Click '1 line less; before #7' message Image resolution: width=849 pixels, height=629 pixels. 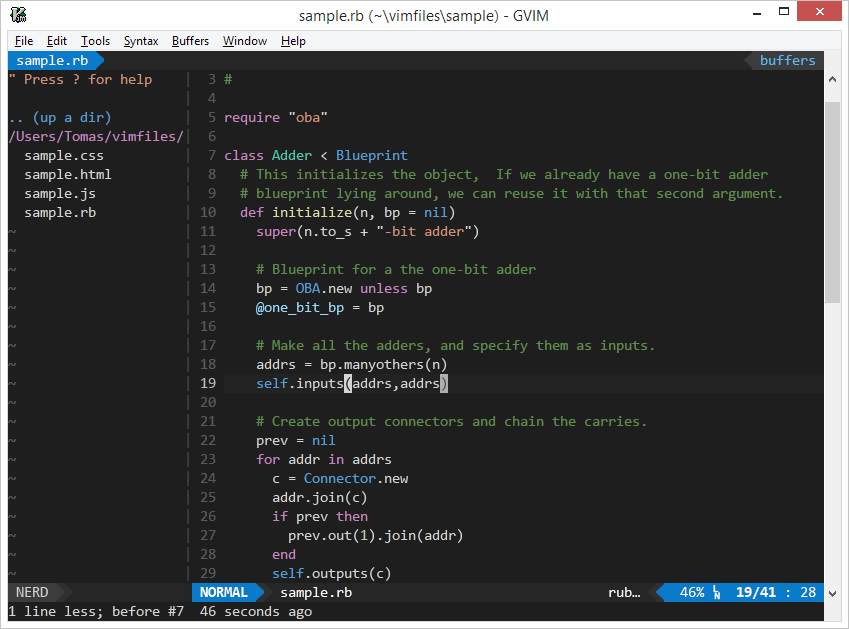96,612
